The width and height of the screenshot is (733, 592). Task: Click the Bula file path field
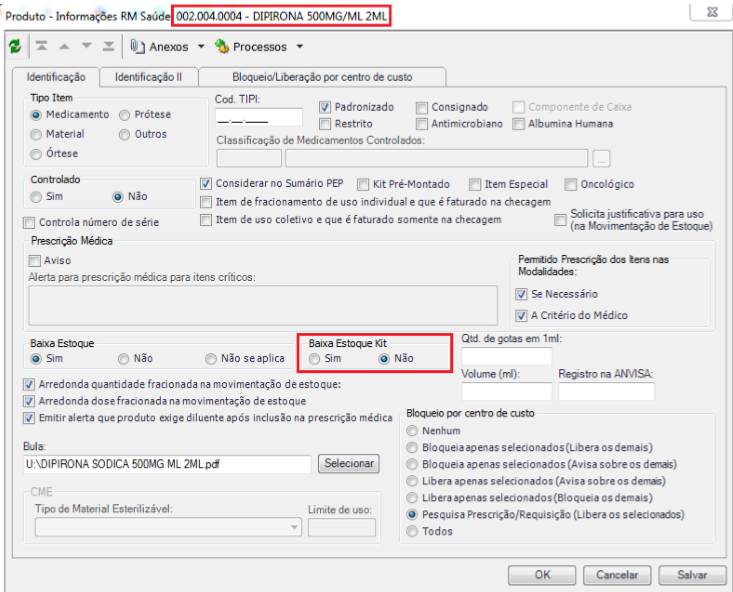coord(167,464)
